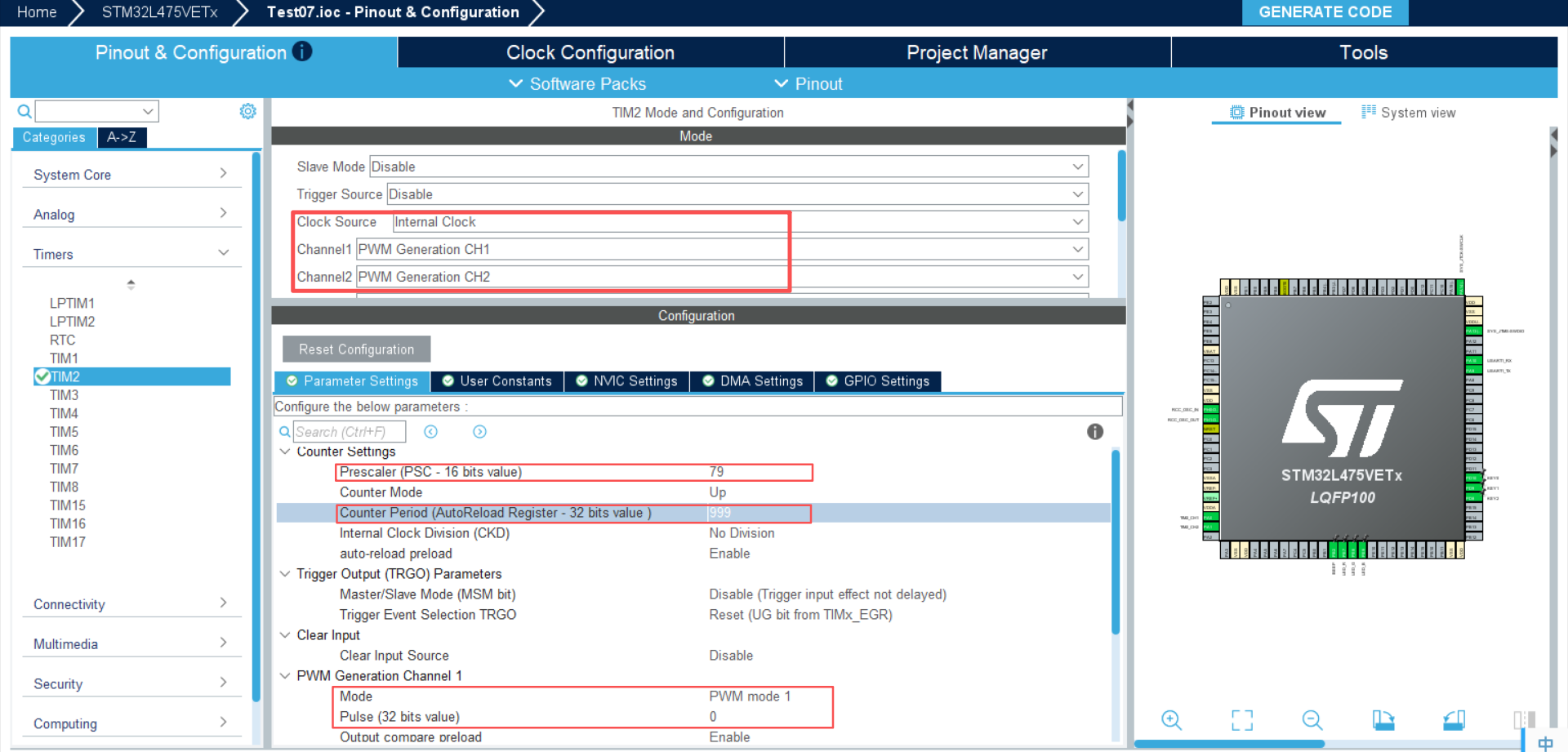Open the NVIC Settings tab
This screenshot has width=1568, height=752.
coord(627,381)
